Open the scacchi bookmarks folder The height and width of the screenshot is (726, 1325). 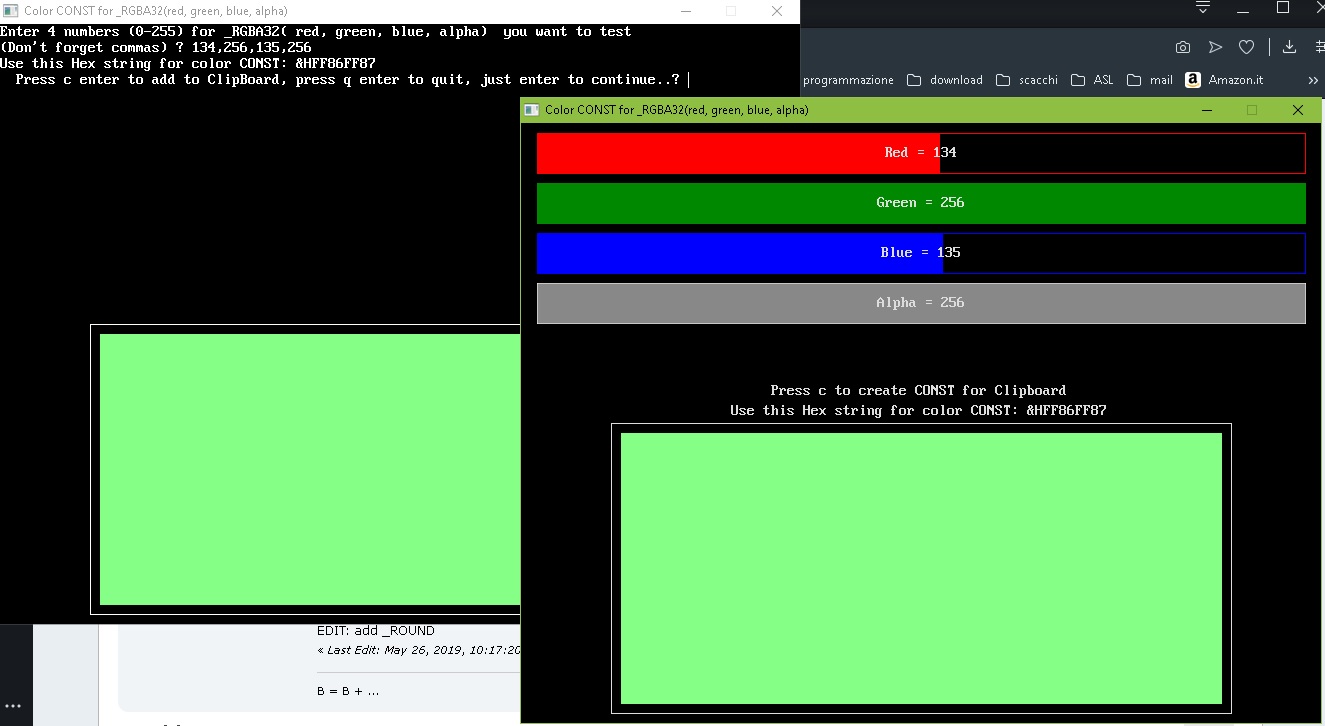click(1027, 80)
